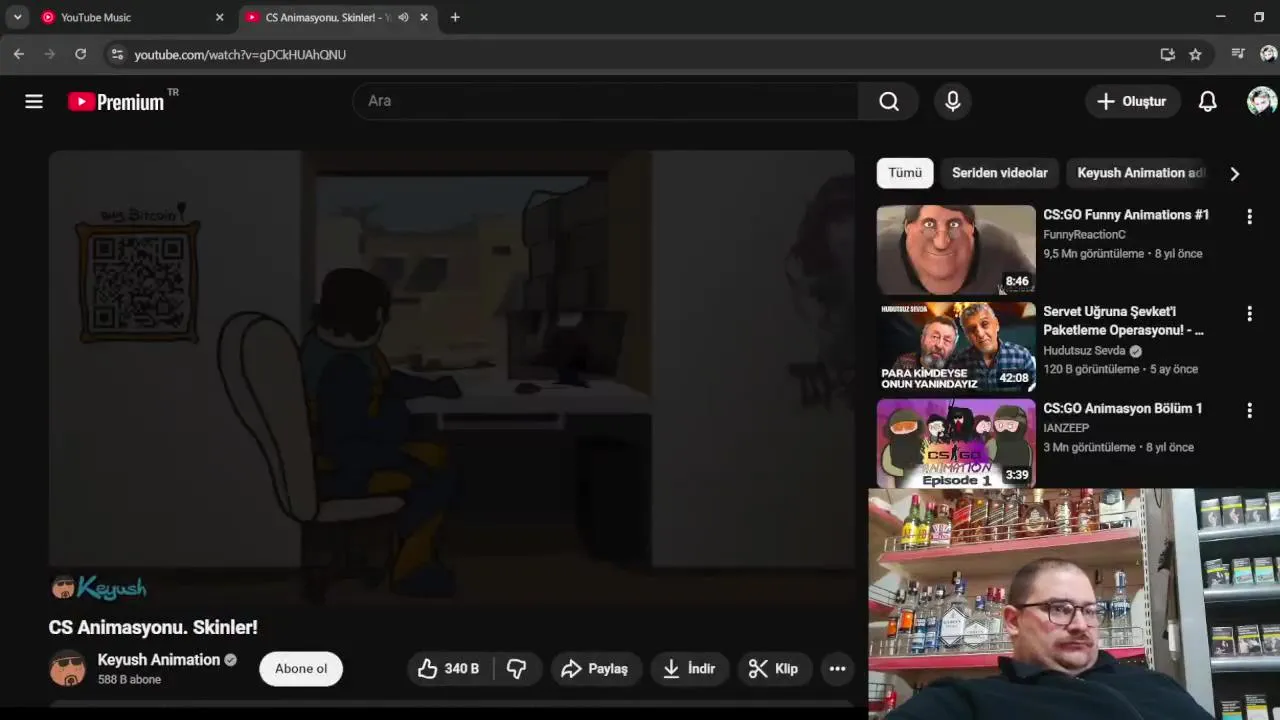Reload the page

[x=80, y=54]
